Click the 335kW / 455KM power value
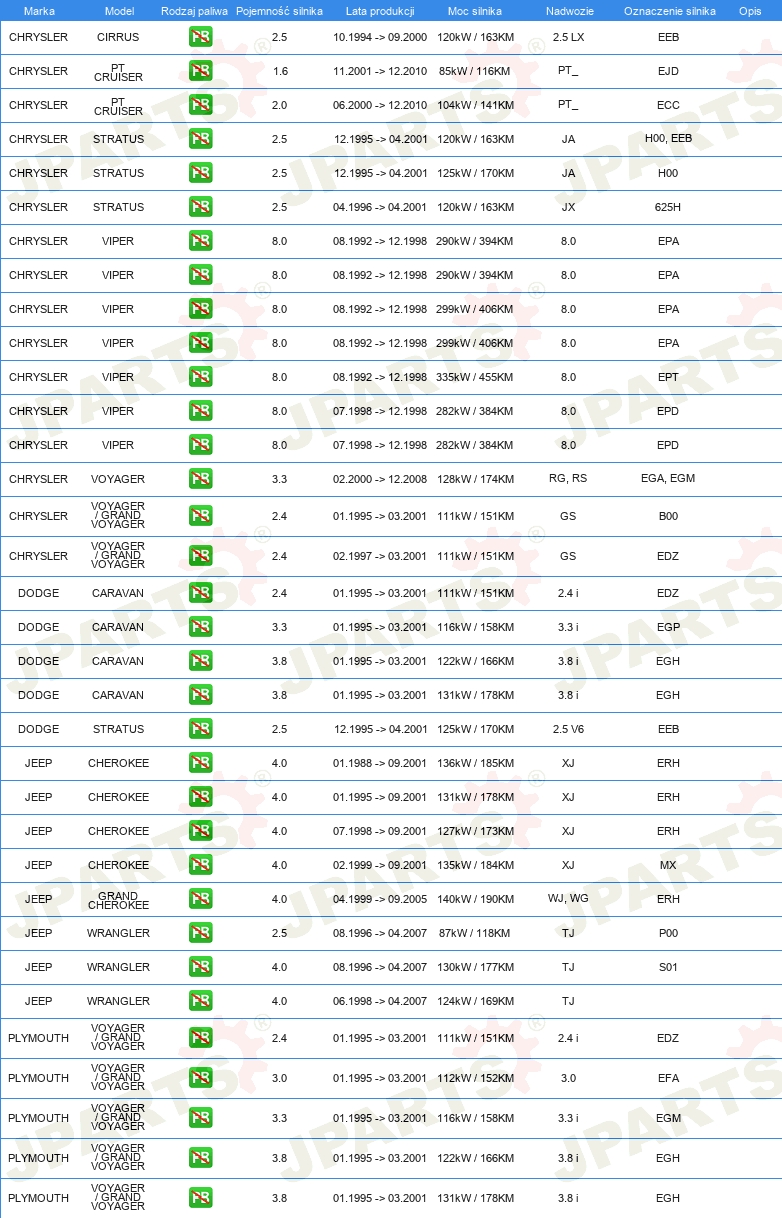Viewport: 782px width, 1218px height. (x=475, y=378)
